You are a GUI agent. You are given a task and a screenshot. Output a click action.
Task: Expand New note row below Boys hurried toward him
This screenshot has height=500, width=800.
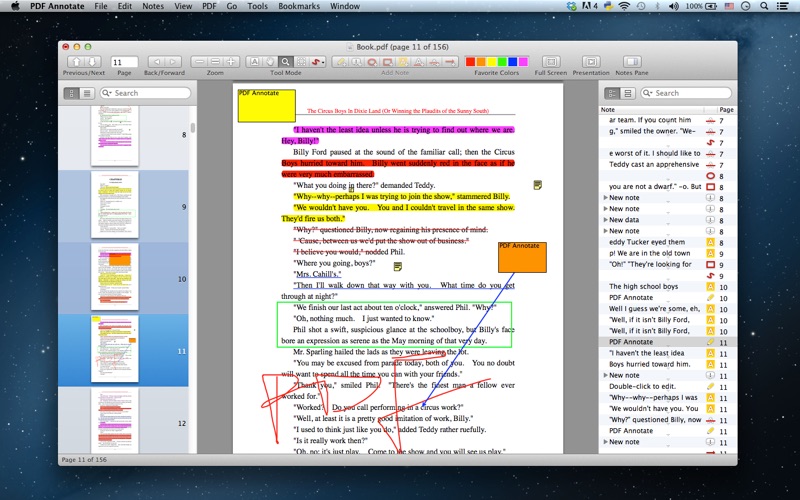coord(606,375)
